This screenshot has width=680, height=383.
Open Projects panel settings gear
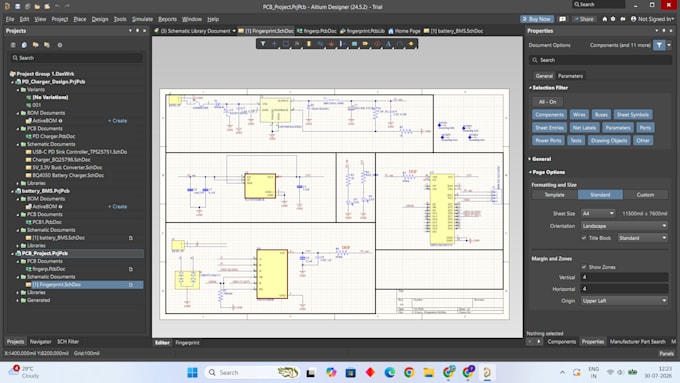(60, 45)
